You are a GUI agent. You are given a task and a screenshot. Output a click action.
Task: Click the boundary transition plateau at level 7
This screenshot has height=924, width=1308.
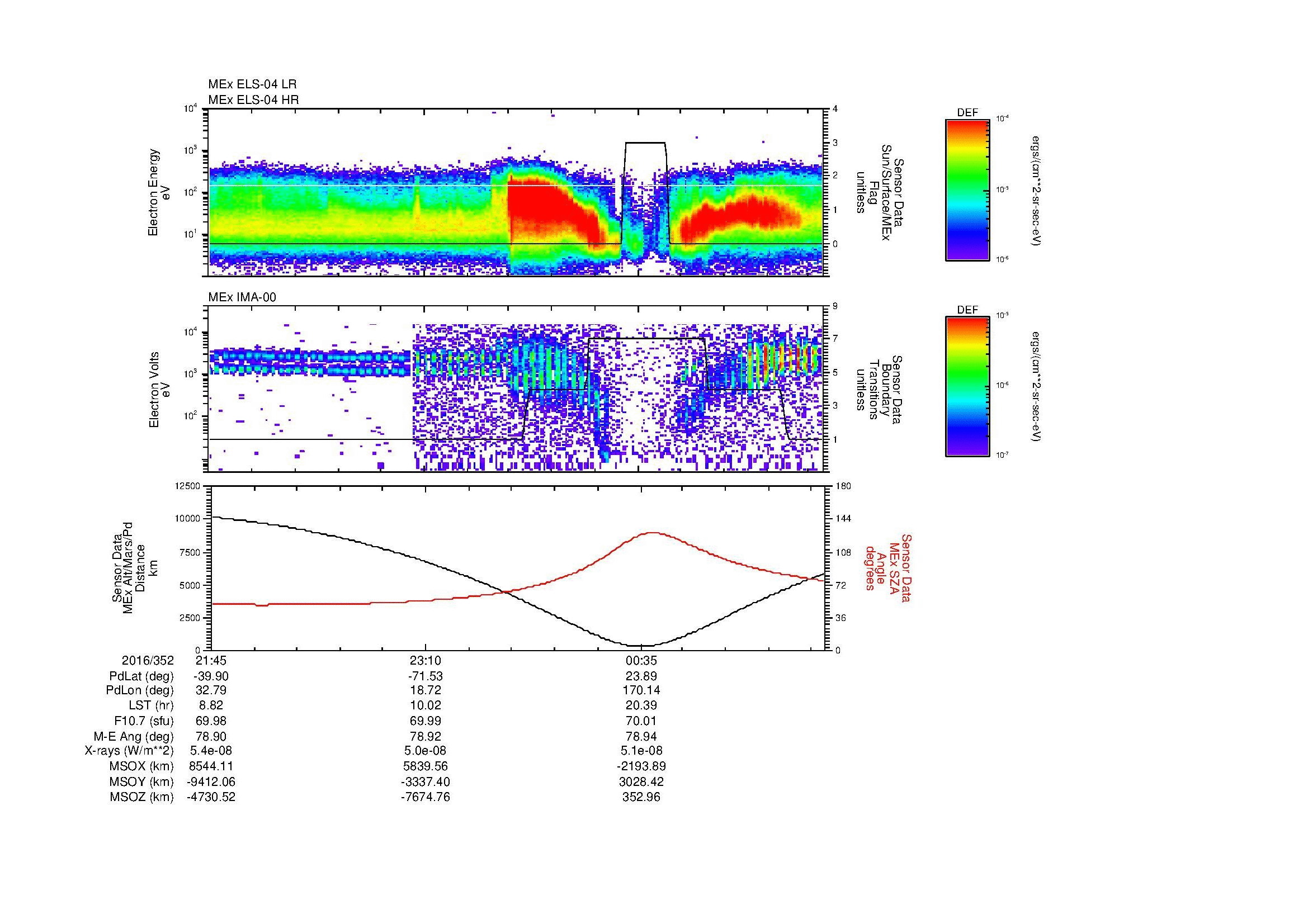[646, 339]
